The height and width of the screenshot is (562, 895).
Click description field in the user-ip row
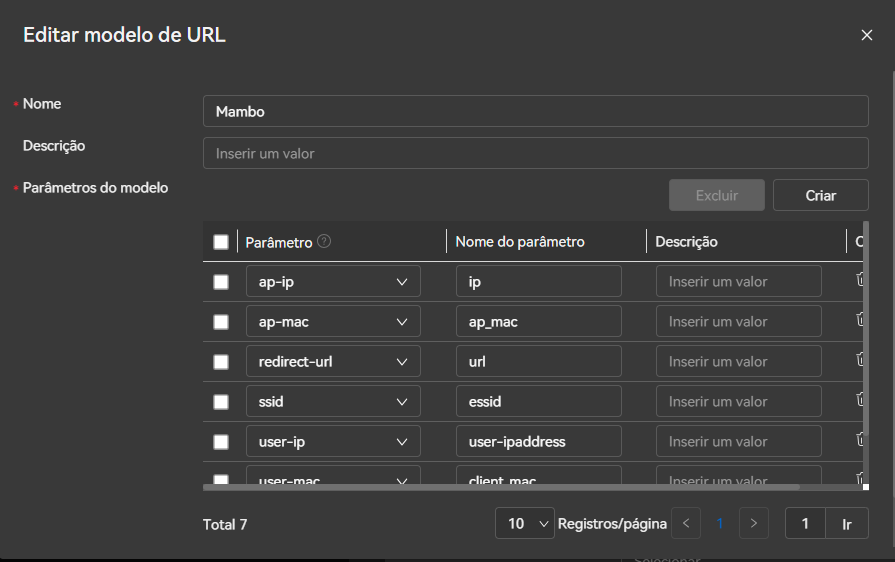[739, 441]
